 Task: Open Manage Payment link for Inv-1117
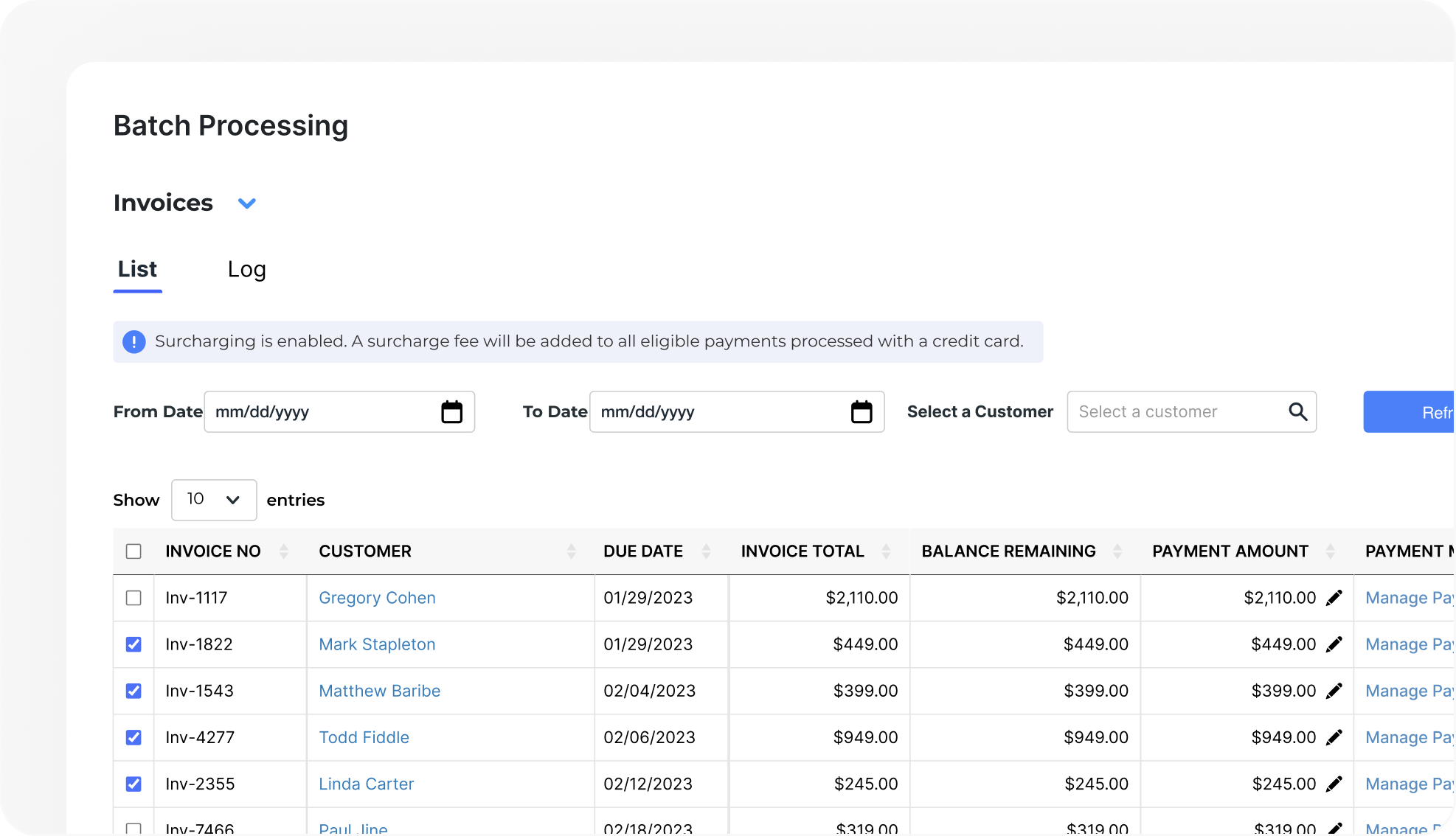pos(1410,598)
